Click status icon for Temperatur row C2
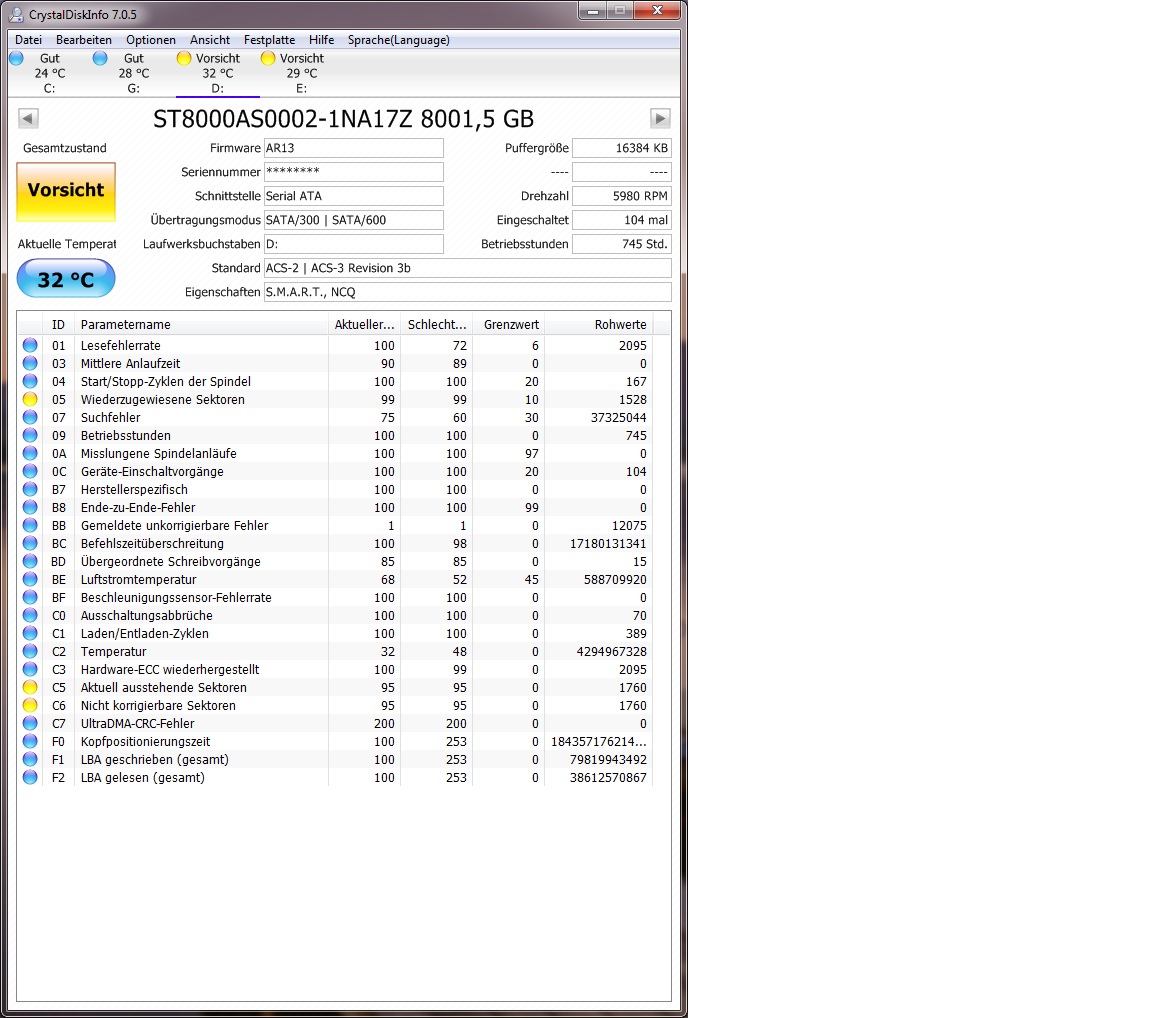The image size is (1152, 1018). click(30, 651)
